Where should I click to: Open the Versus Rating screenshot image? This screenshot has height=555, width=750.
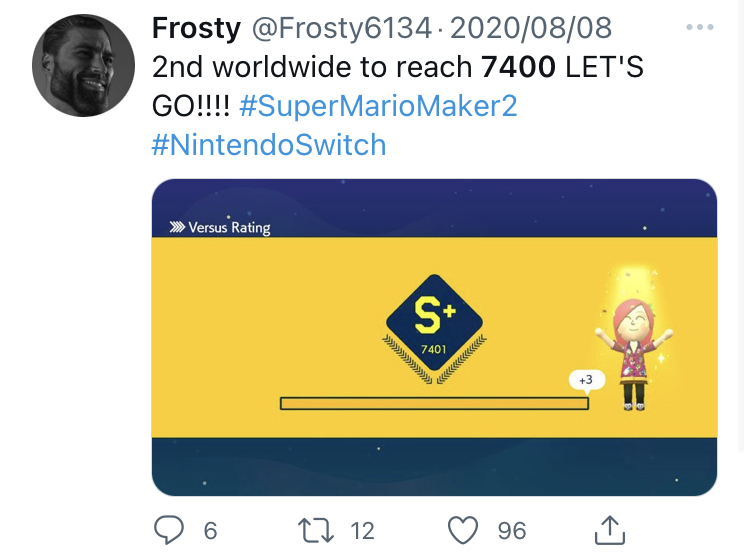[434, 337]
